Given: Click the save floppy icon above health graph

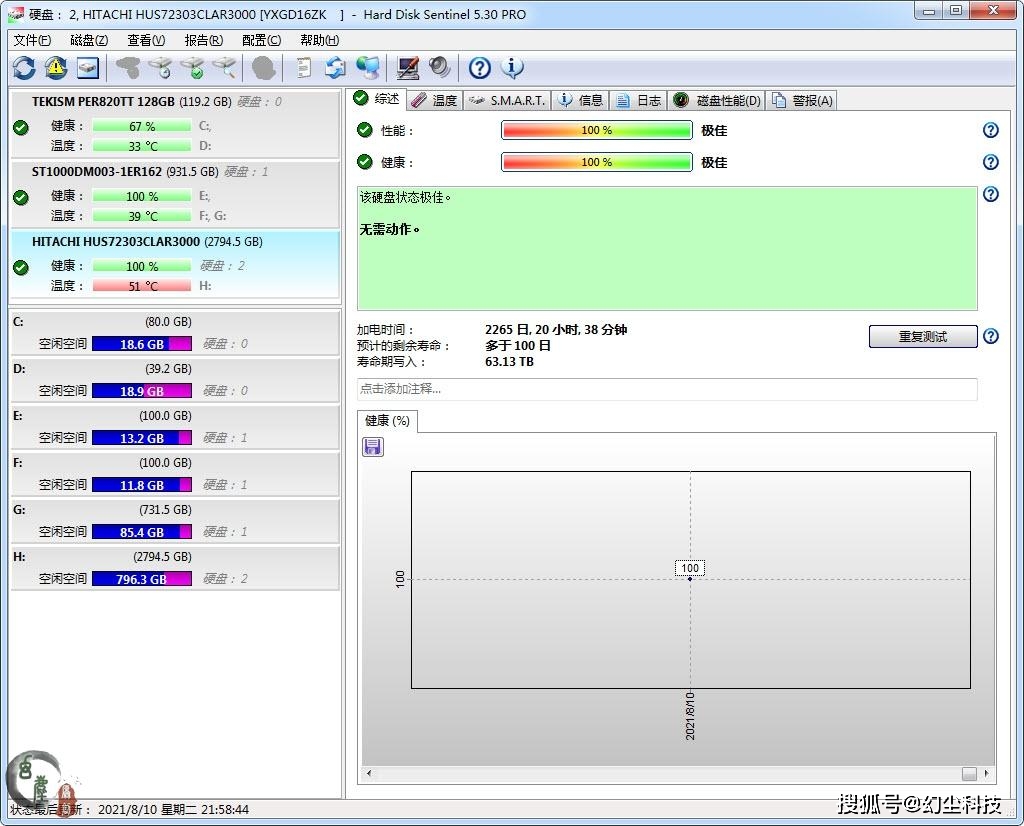Looking at the screenshot, I should pyautogui.click(x=373, y=447).
